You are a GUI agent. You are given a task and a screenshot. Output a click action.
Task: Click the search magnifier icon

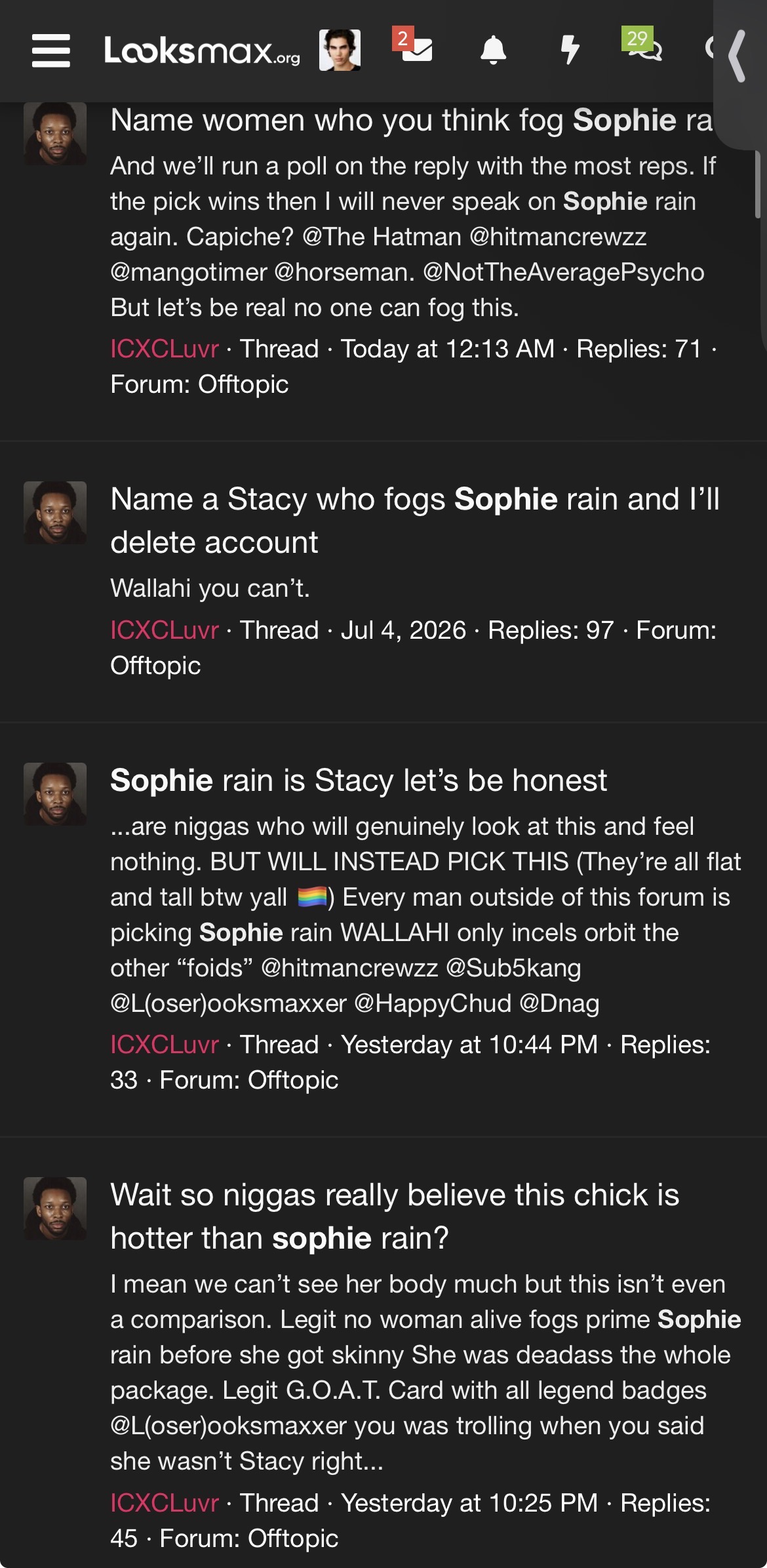(x=711, y=49)
